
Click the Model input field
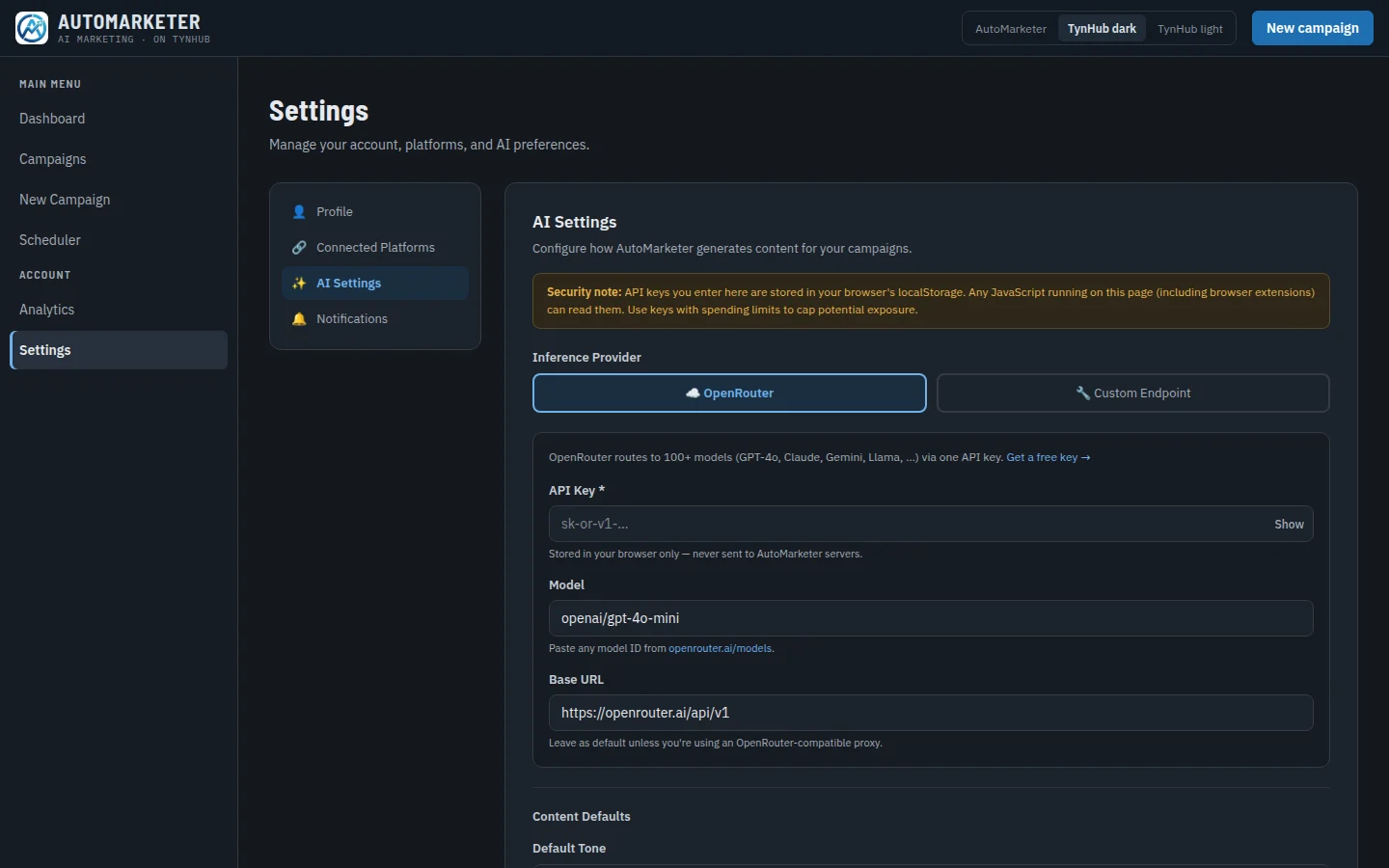(931, 618)
